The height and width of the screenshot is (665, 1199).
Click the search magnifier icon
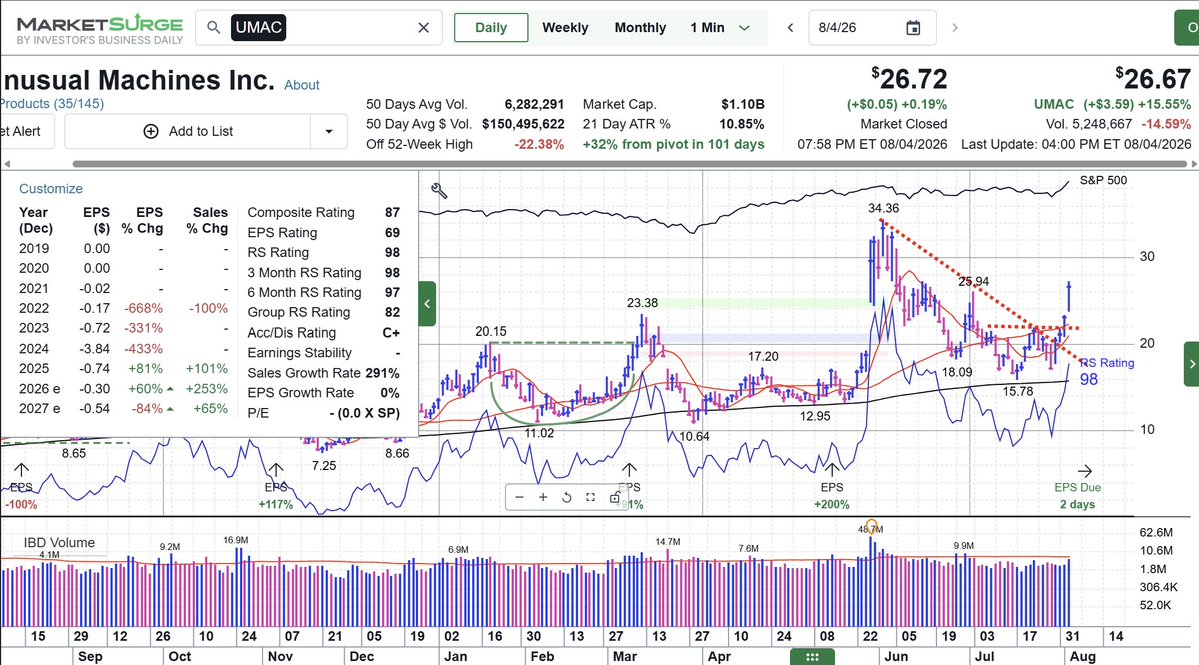(x=213, y=28)
